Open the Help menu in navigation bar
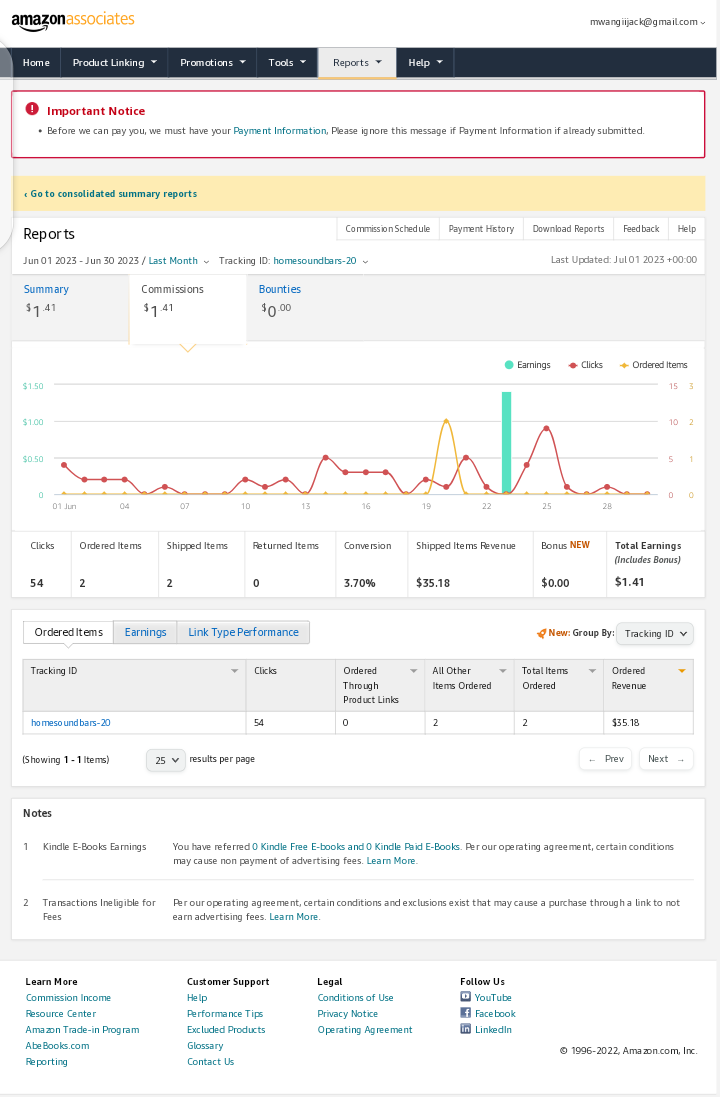 pos(425,62)
